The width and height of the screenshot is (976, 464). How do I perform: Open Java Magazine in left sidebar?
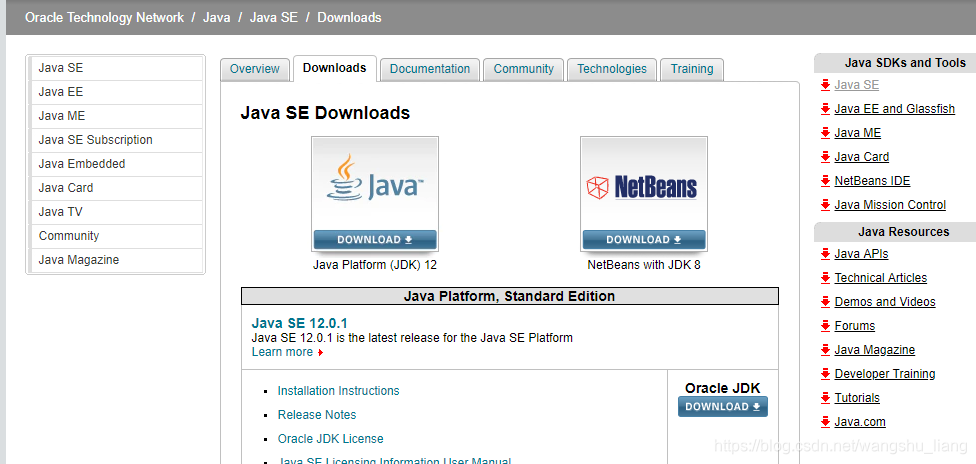(117, 260)
